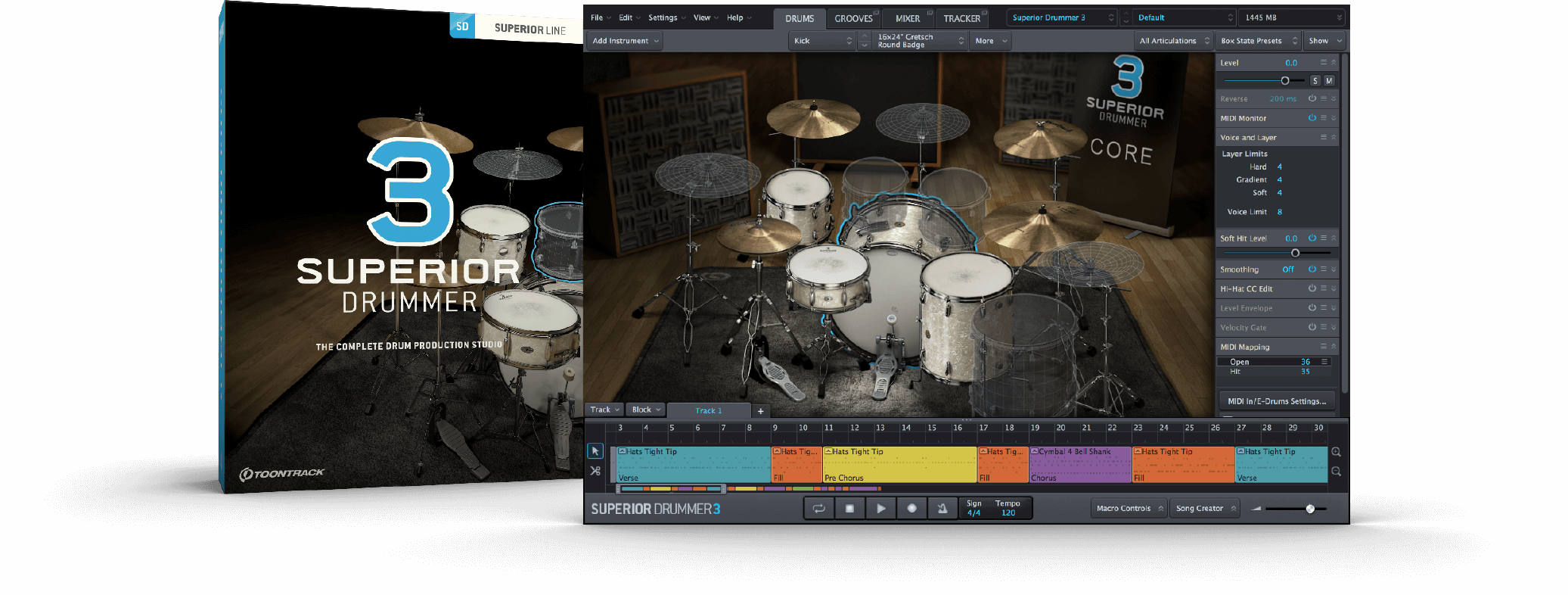Open the Help menu
This screenshot has height=595, width=1568.
tap(739, 17)
